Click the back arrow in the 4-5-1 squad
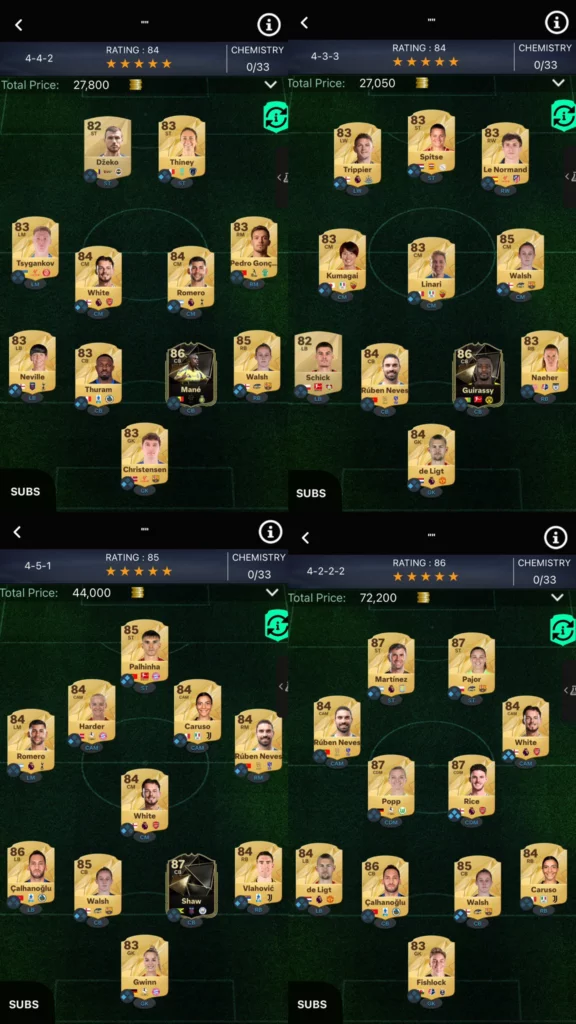 (x=18, y=532)
